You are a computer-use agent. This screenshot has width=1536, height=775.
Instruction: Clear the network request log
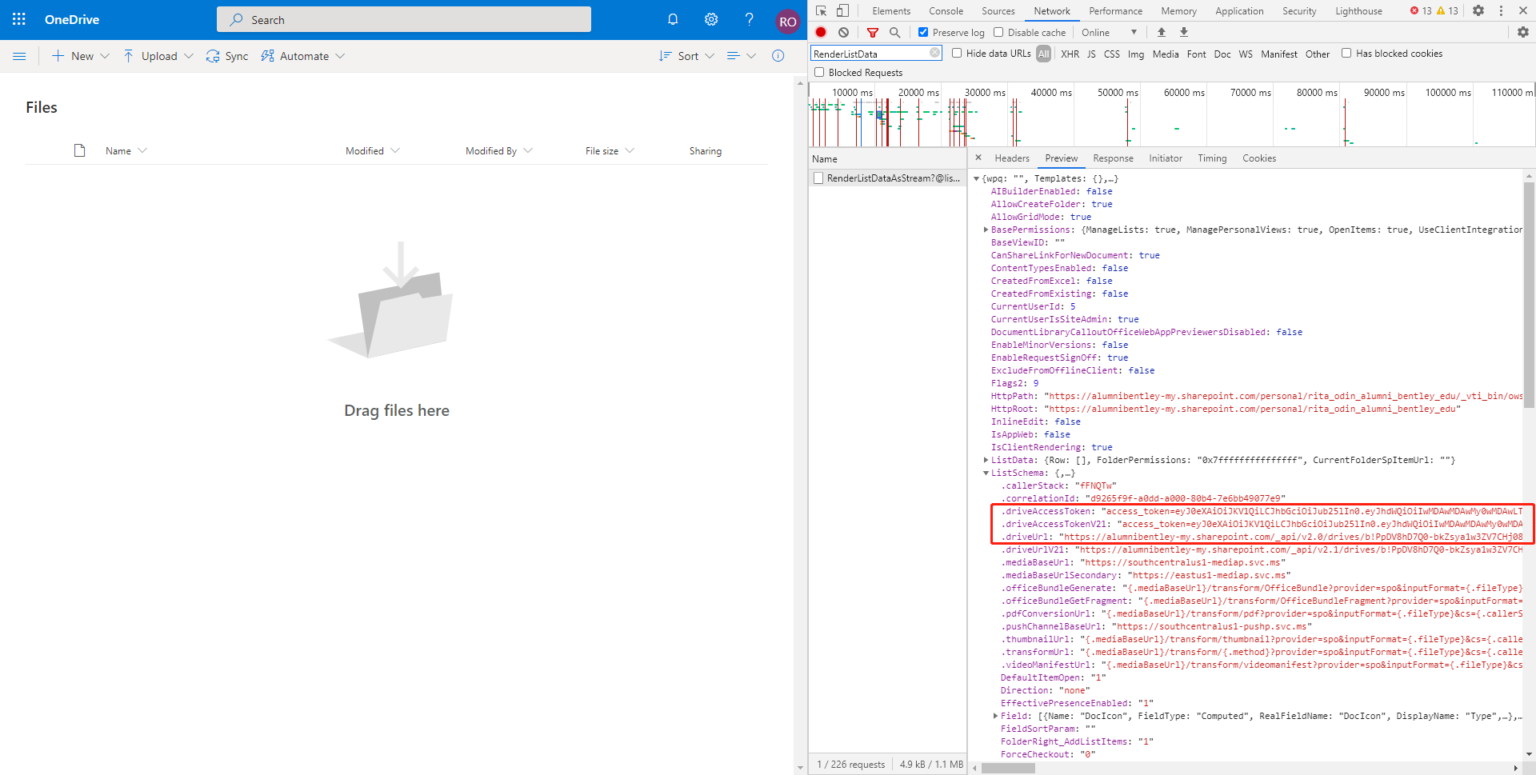[844, 32]
